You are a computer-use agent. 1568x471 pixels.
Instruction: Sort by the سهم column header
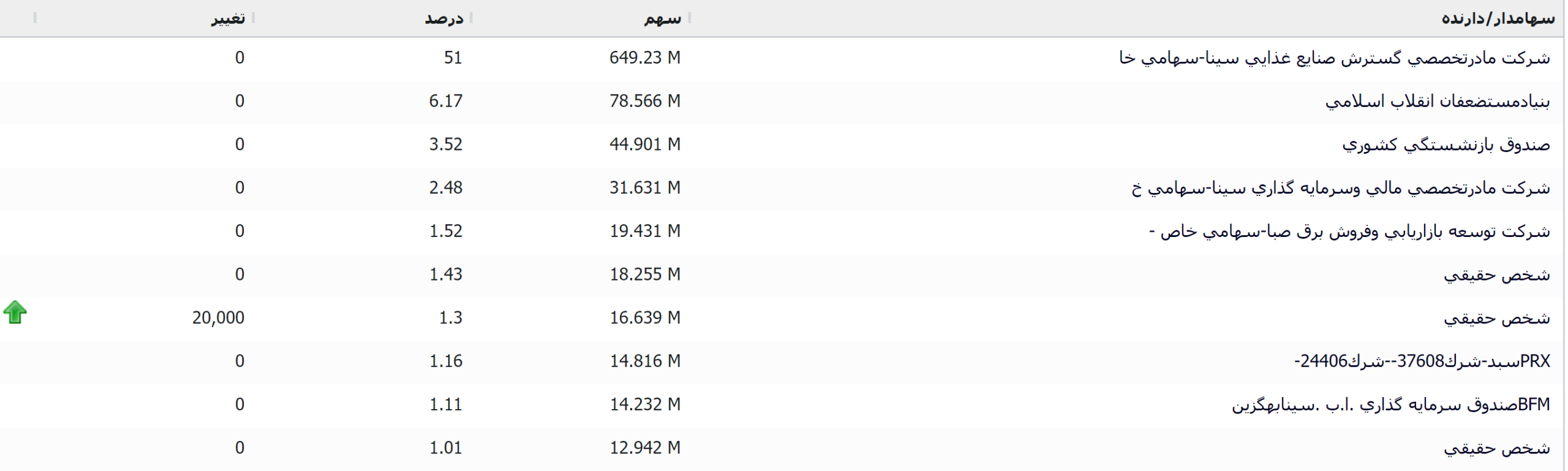coord(662,18)
